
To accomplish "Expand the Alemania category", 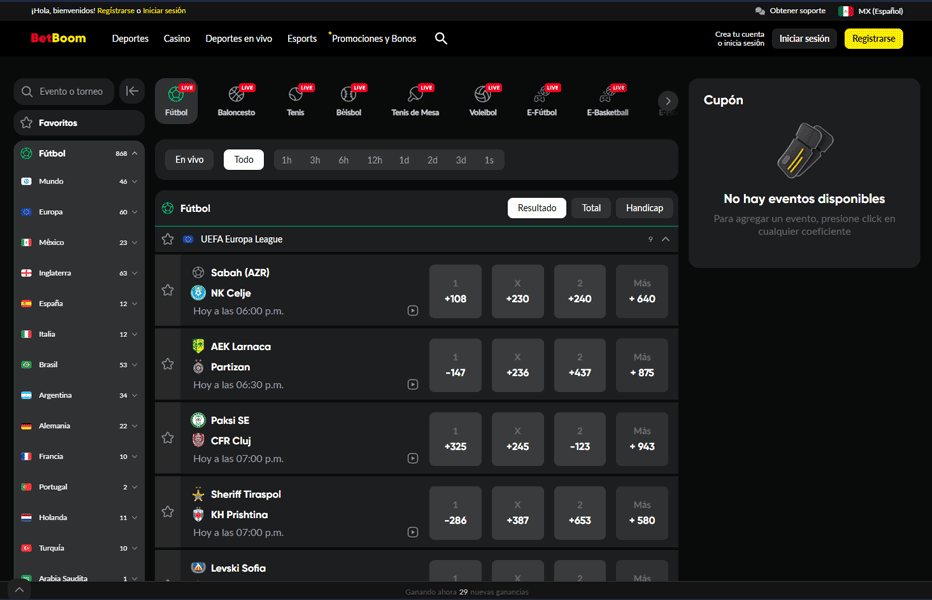I will [x=134, y=426].
